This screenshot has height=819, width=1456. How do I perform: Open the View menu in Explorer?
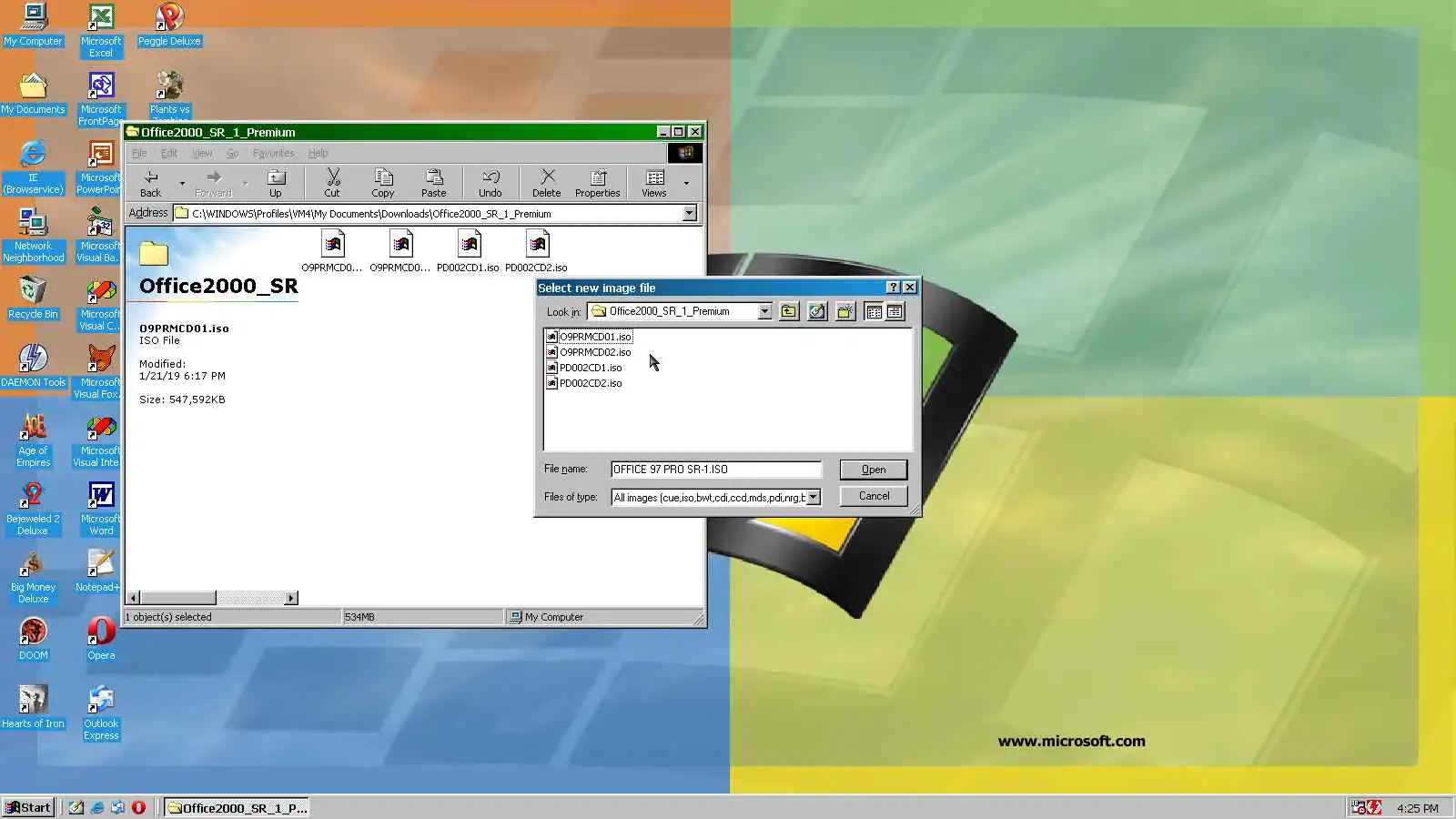202,153
